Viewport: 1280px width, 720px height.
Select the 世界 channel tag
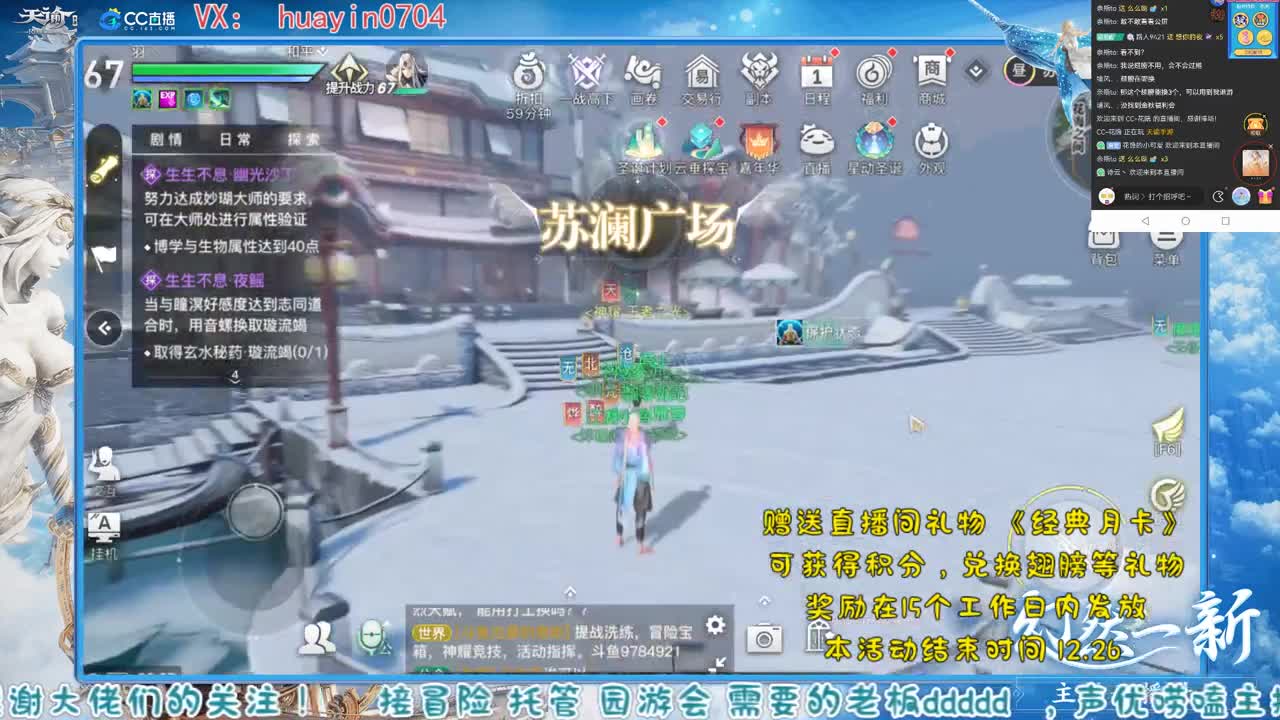(432, 632)
